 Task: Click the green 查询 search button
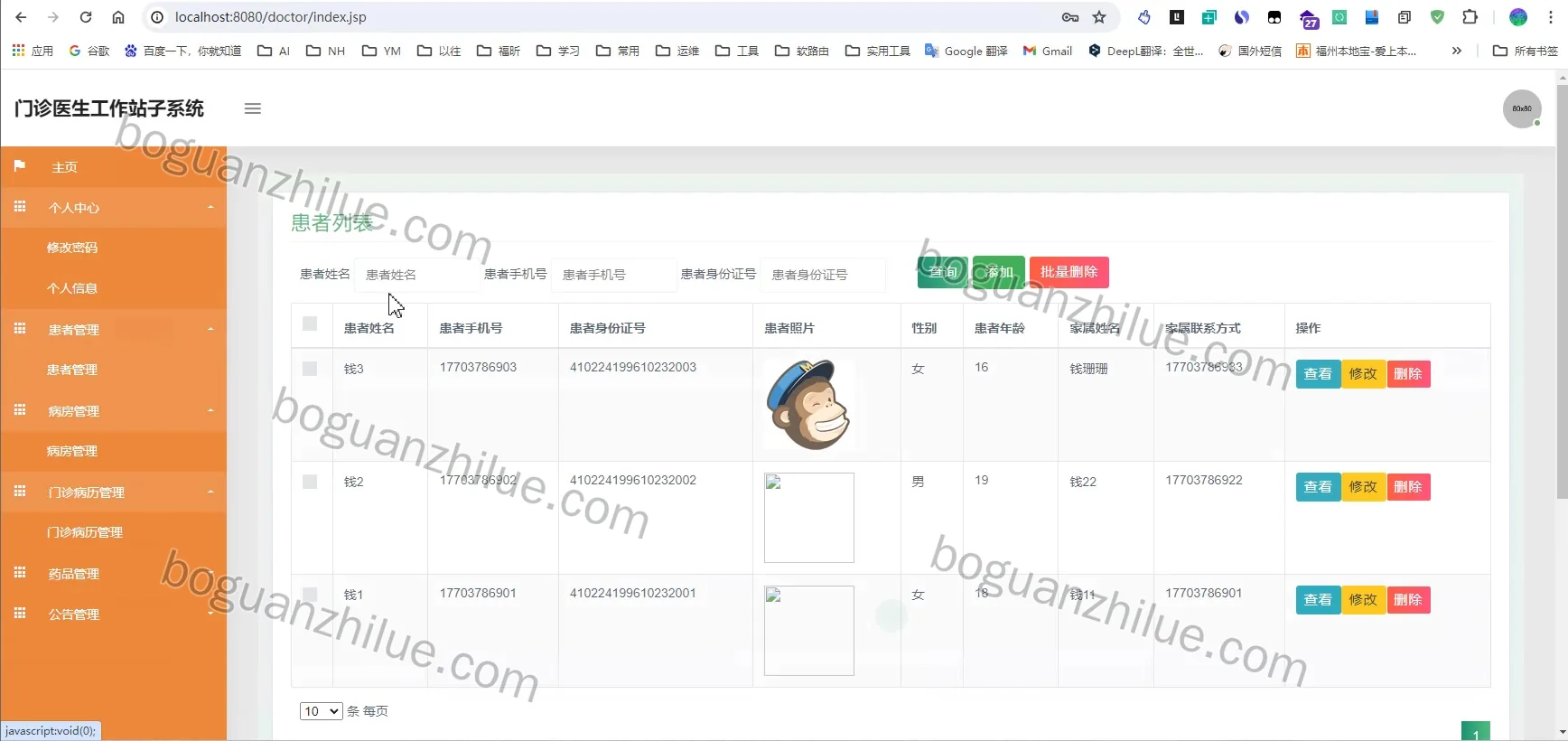click(942, 272)
